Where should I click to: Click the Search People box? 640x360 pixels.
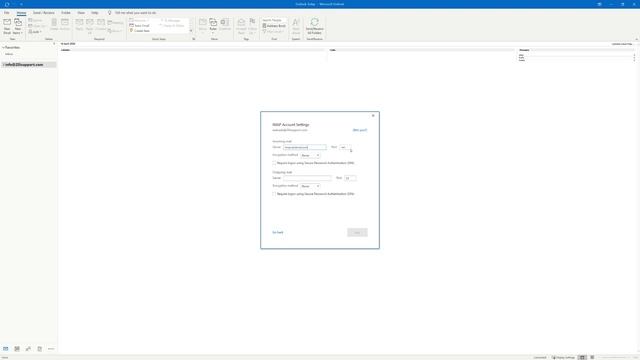[274, 20]
